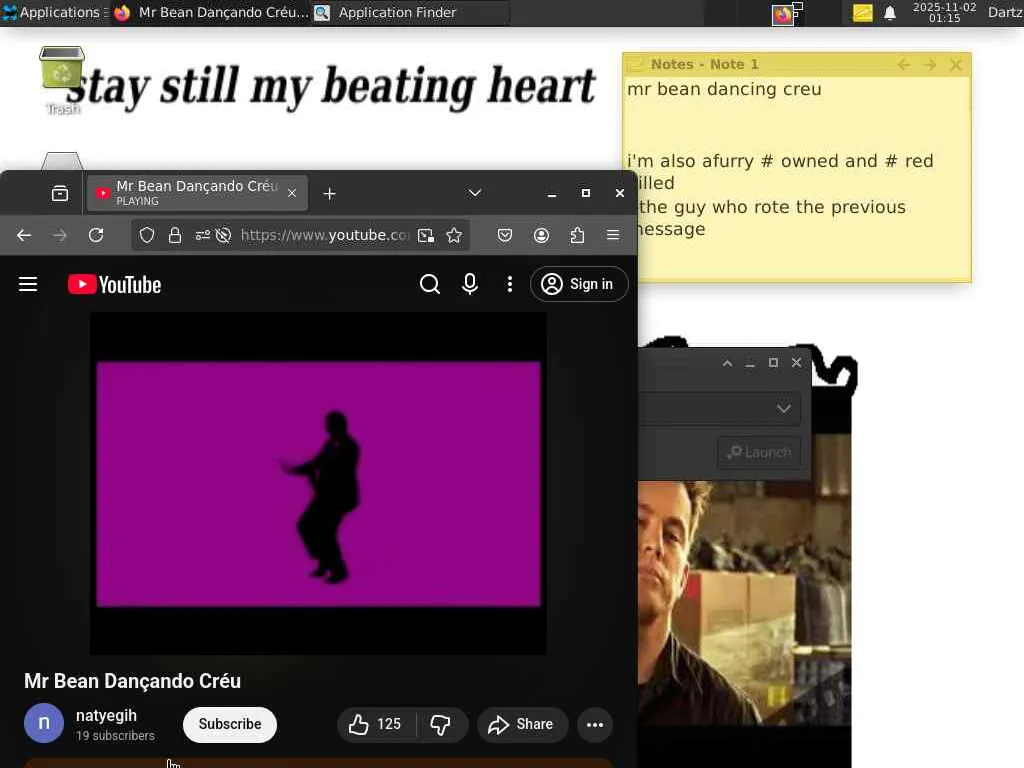This screenshot has height=768, width=1024.
Task: Open natyegih channel avatar
Action: click(44, 723)
